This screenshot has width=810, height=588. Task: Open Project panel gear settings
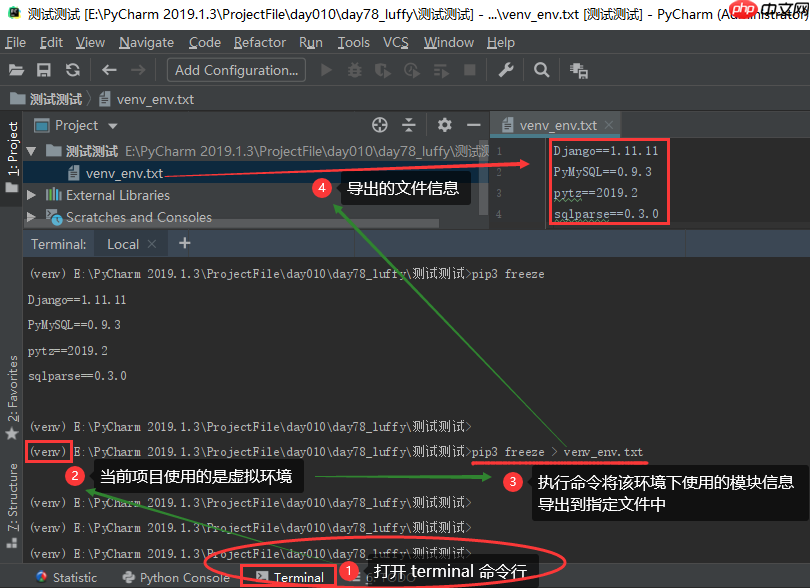[445, 125]
